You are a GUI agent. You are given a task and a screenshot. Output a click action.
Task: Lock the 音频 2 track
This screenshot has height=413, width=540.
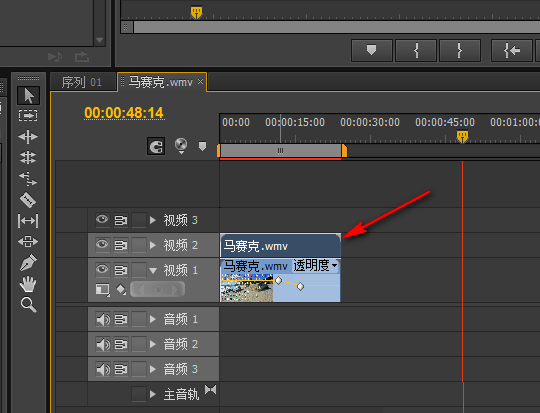point(139,344)
